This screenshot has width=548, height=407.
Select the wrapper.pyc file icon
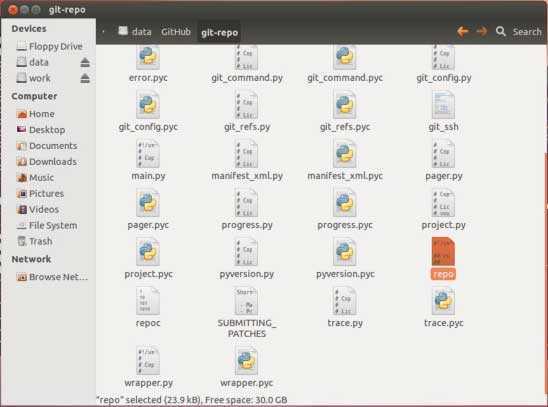pos(246,361)
